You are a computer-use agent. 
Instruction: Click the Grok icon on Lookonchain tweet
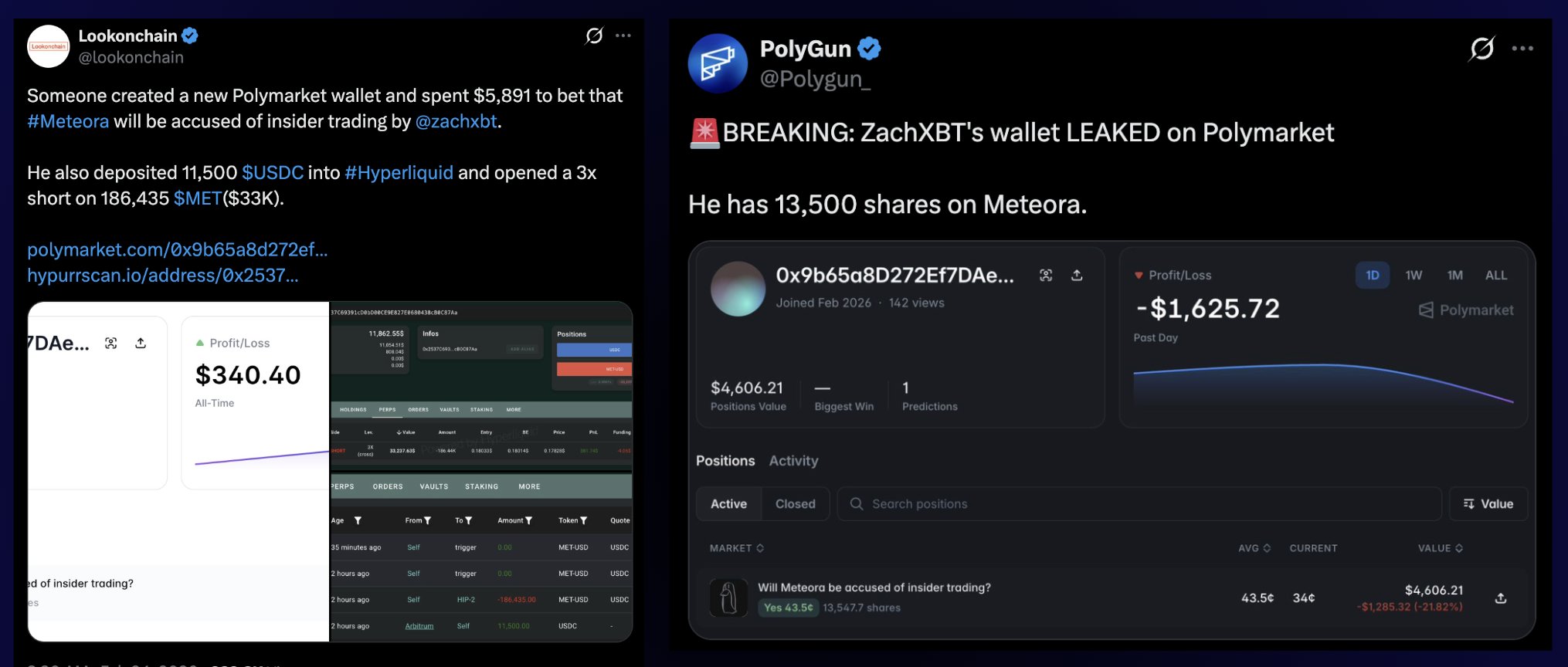pos(594,36)
